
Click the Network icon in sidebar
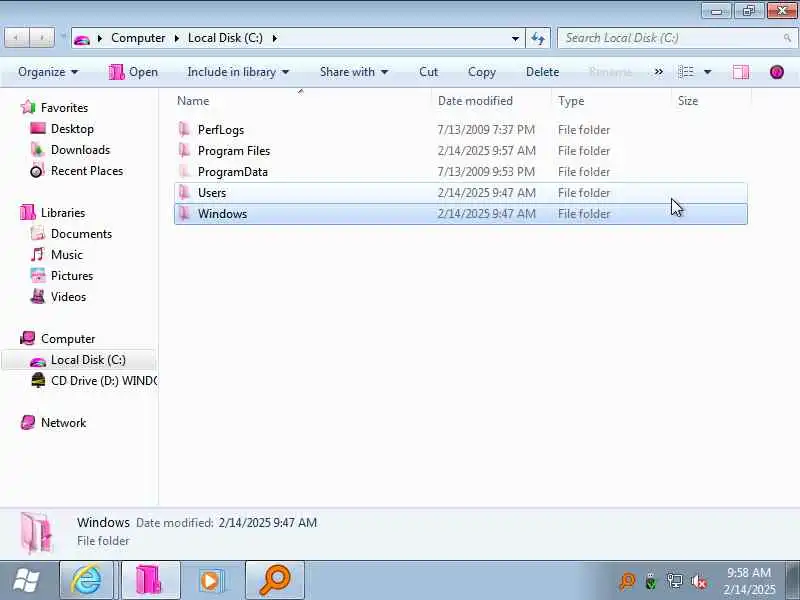[28, 422]
